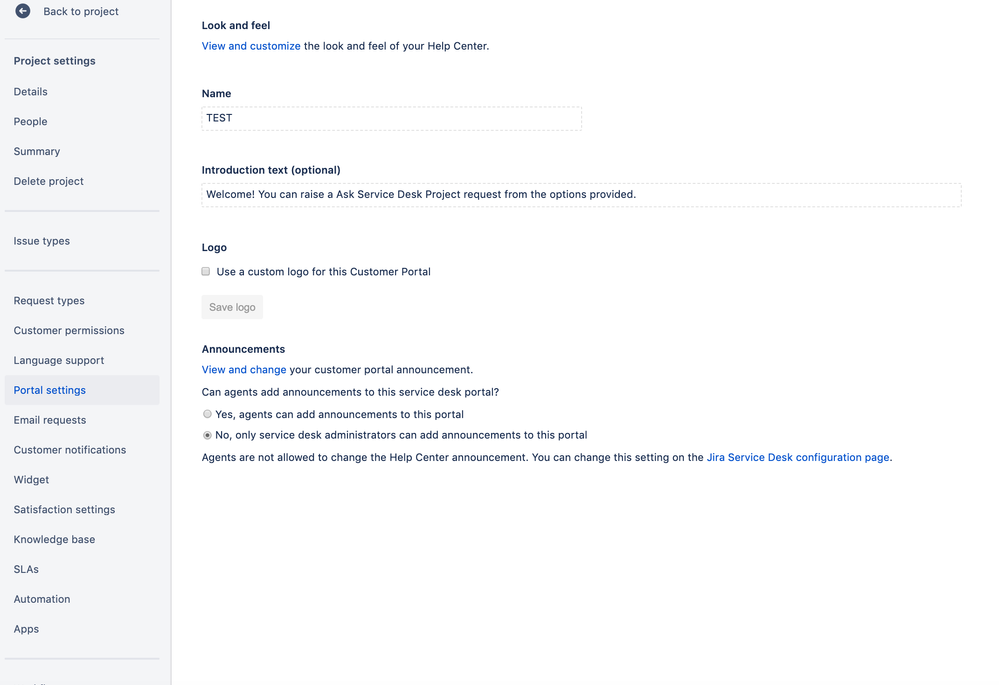The image size is (999, 685).
Task: Open the SLAs section
Action: pyautogui.click(x=26, y=569)
